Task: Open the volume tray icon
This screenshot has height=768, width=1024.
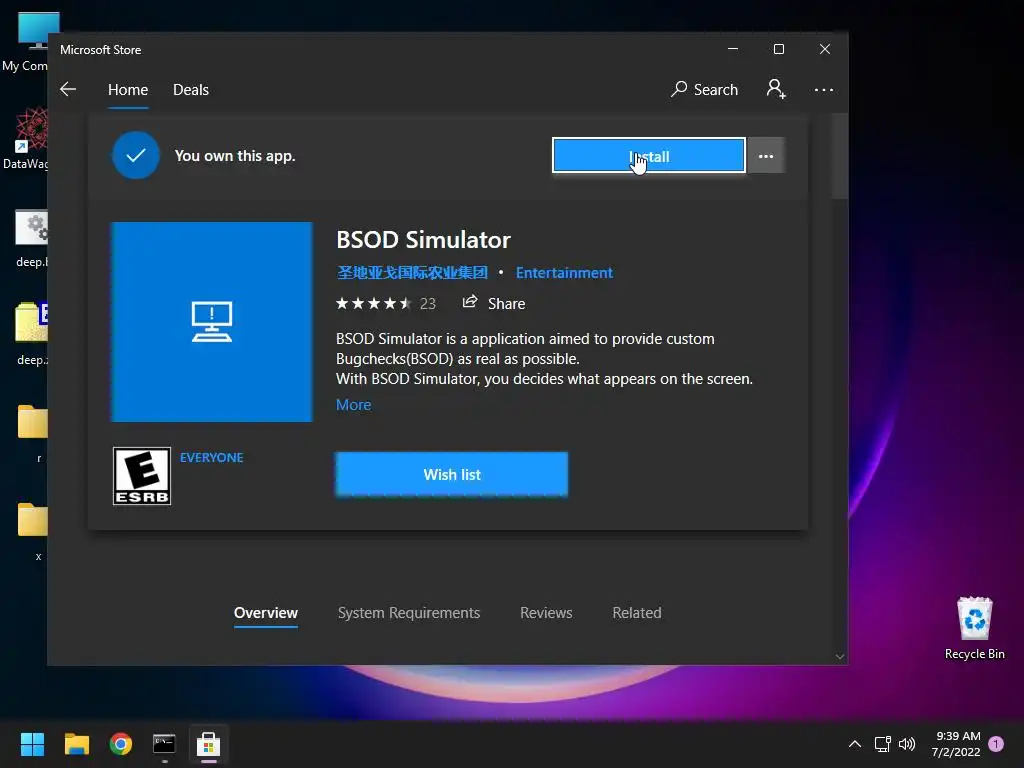Action: 907,744
